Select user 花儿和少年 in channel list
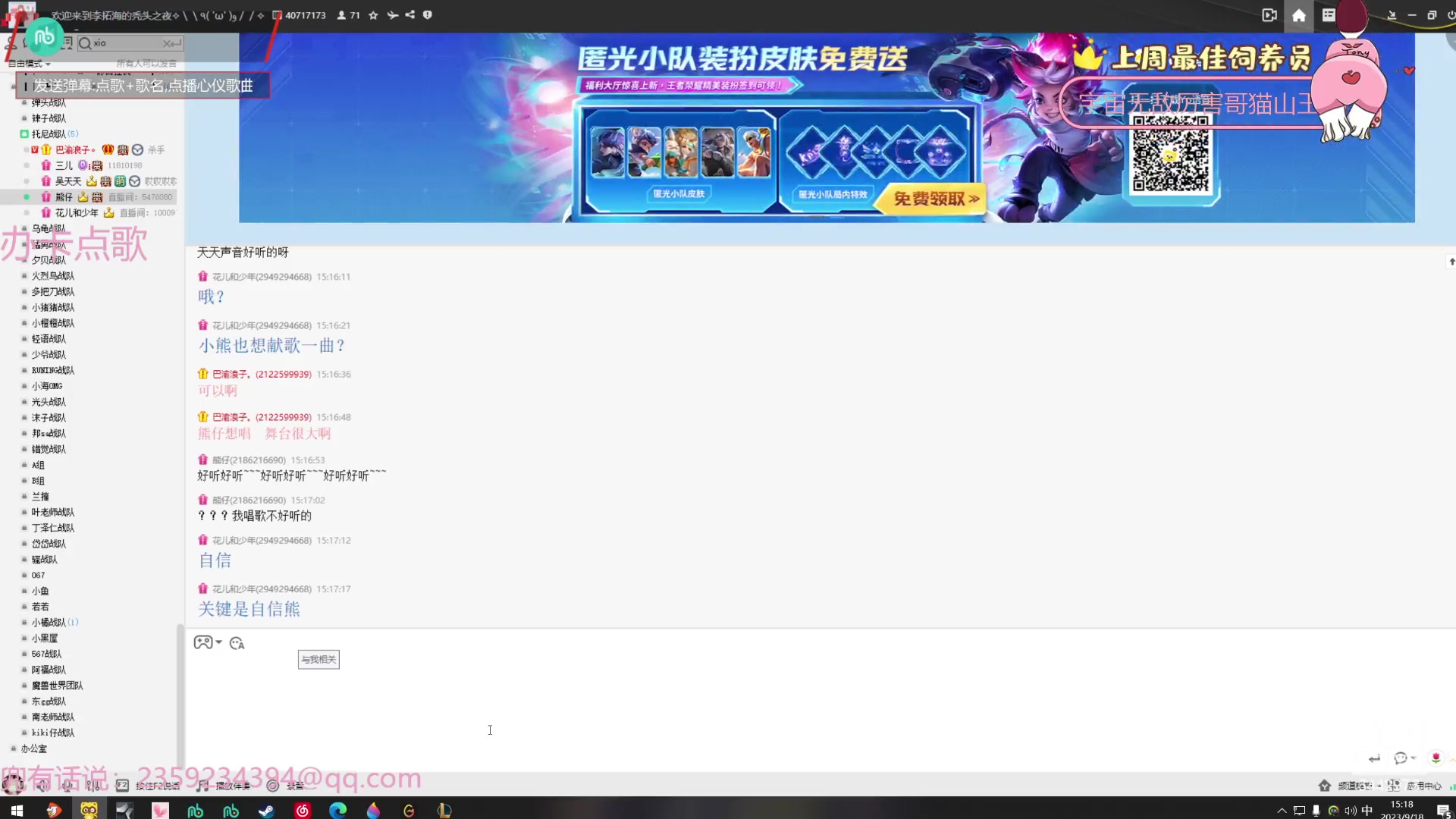Screen dimensions: 1456x819 coord(77,213)
